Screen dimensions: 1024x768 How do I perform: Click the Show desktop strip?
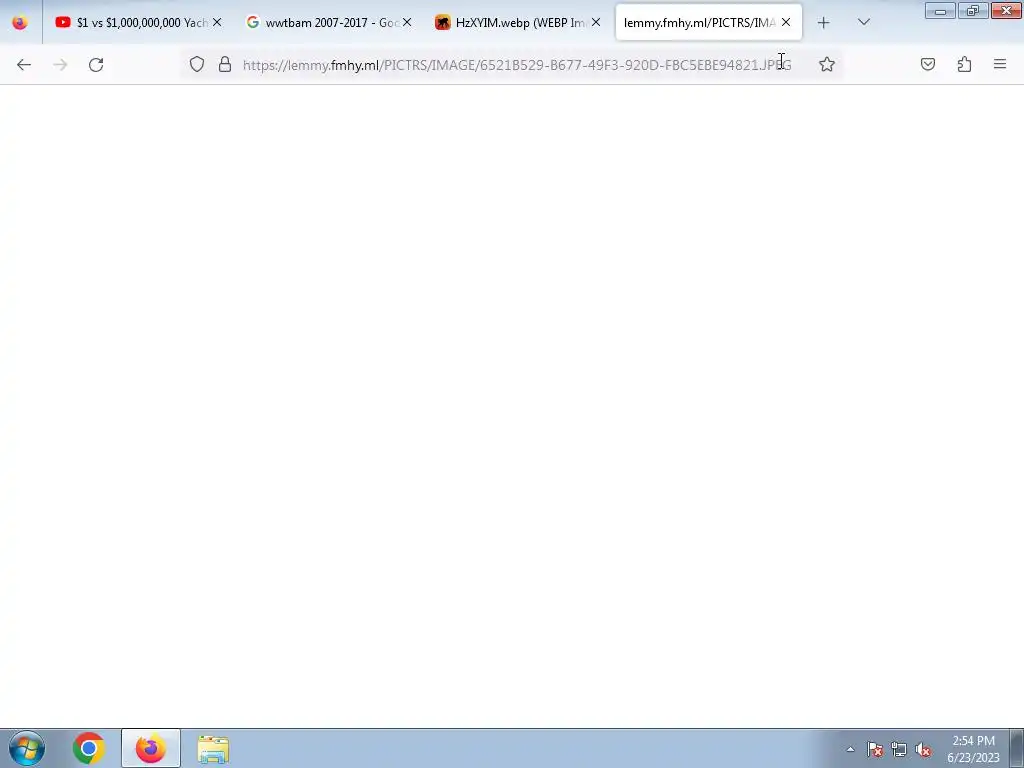point(1017,748)
